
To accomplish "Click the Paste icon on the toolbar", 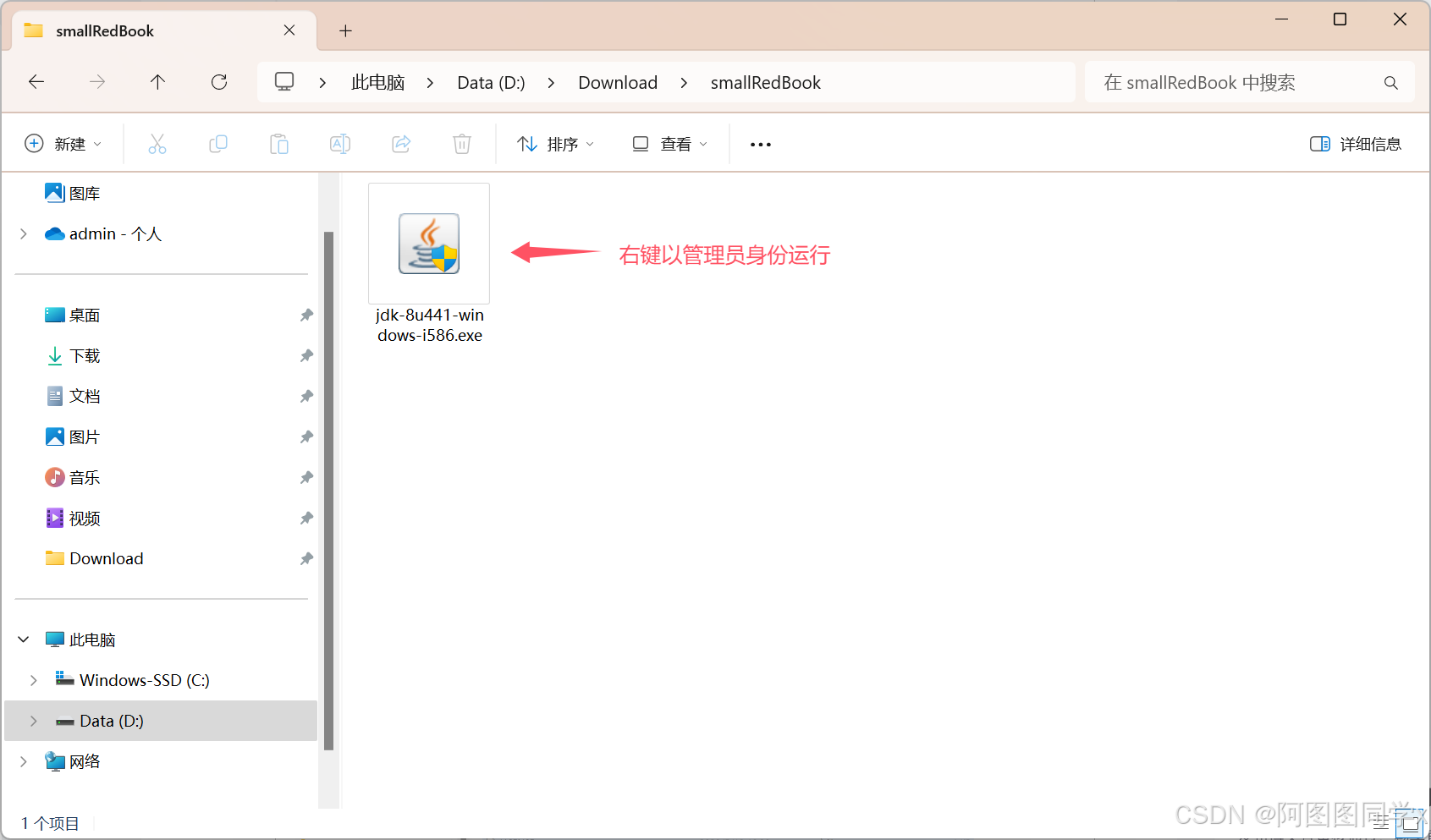I will pos(279,144).
